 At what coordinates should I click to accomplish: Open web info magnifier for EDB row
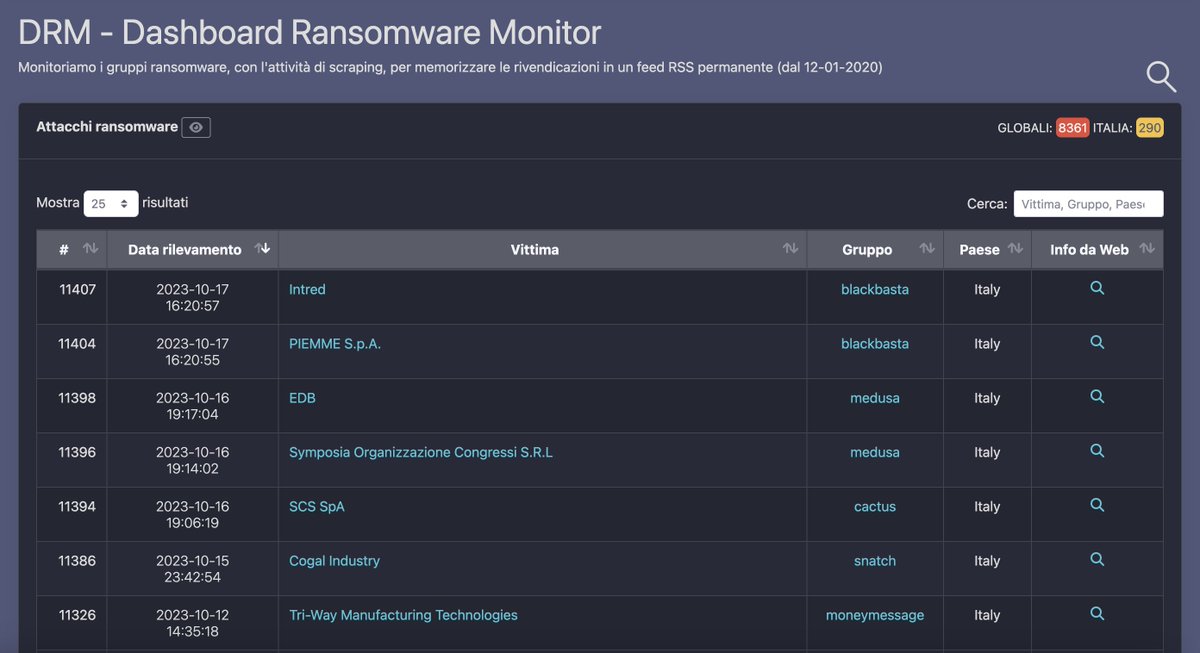1097,396
